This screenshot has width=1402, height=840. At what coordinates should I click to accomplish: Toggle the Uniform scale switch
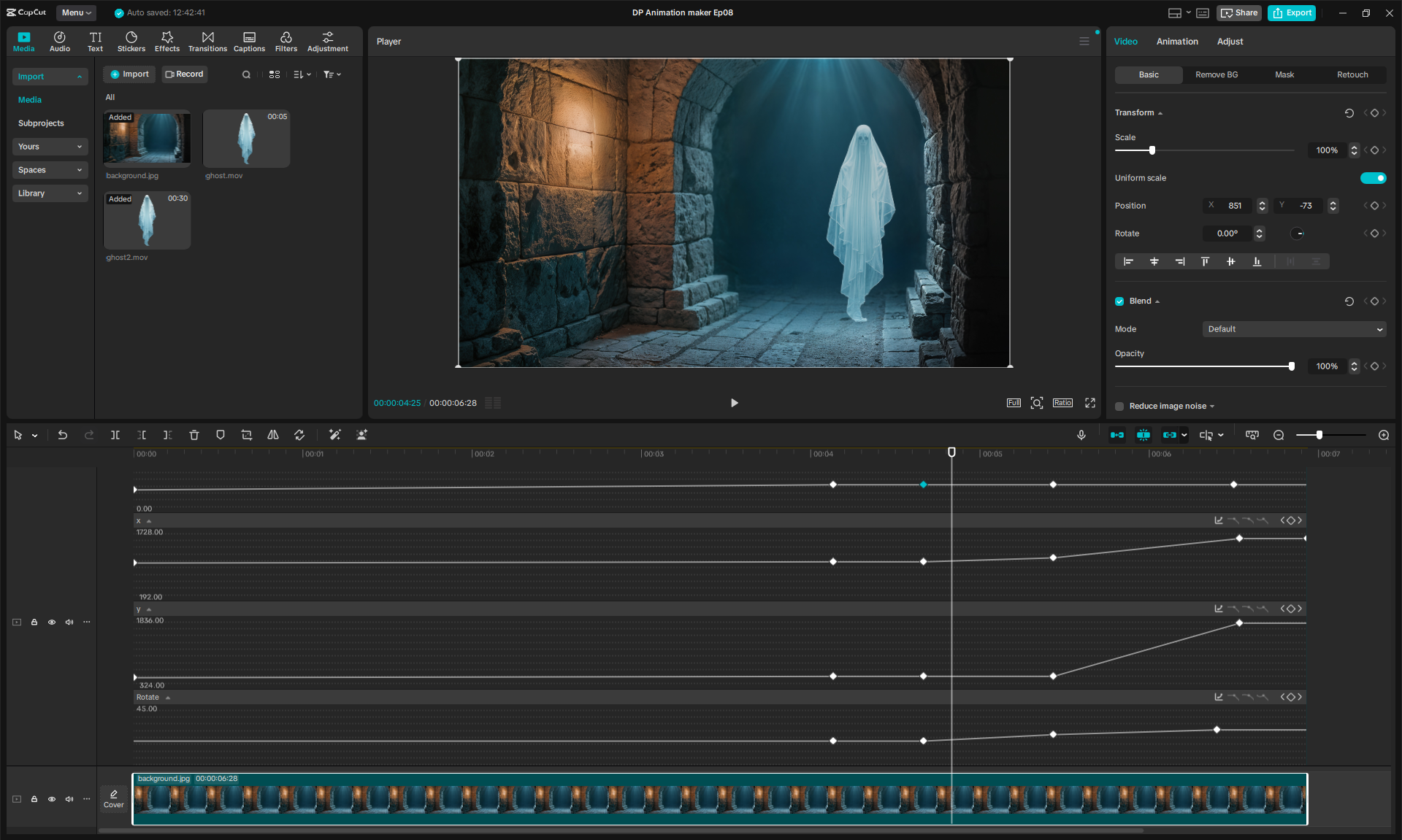(1373, 178)
